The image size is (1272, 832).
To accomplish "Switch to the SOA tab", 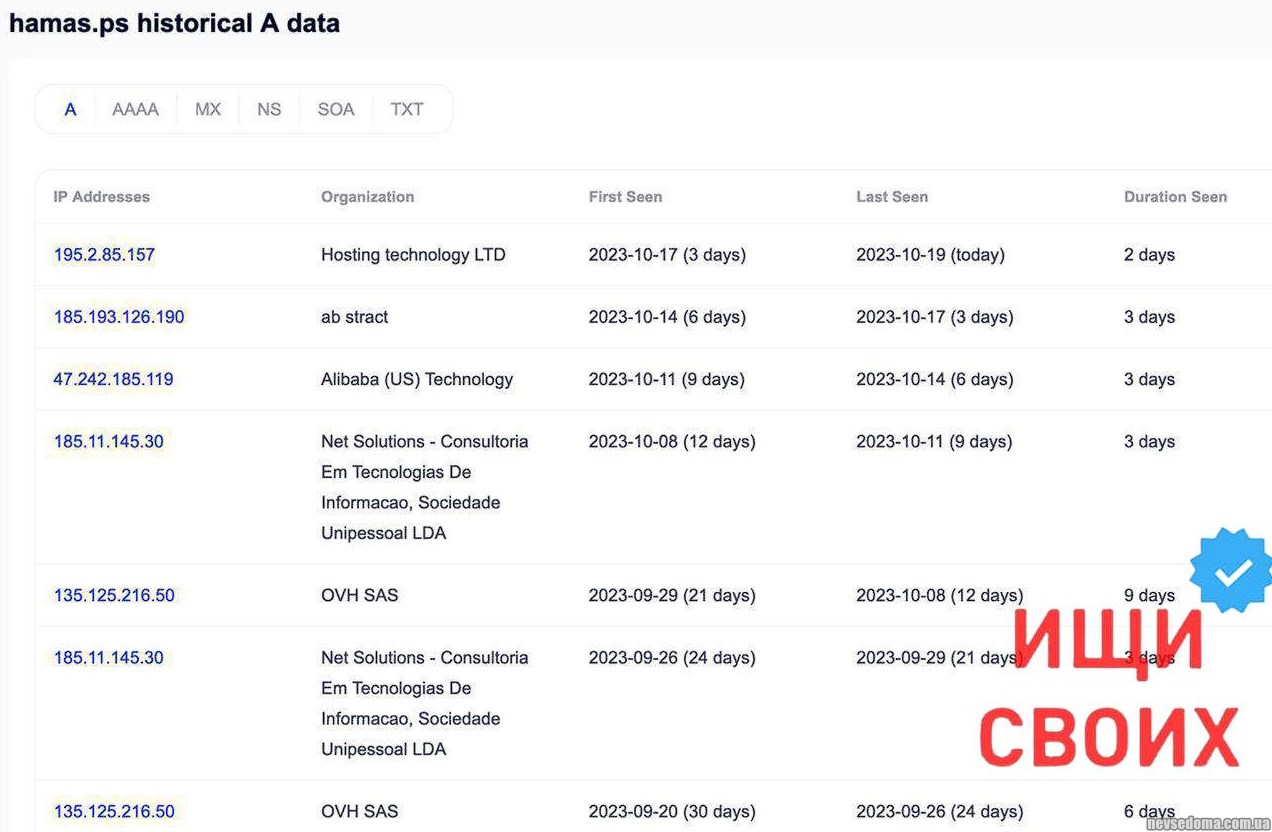I will coord(336,109).
